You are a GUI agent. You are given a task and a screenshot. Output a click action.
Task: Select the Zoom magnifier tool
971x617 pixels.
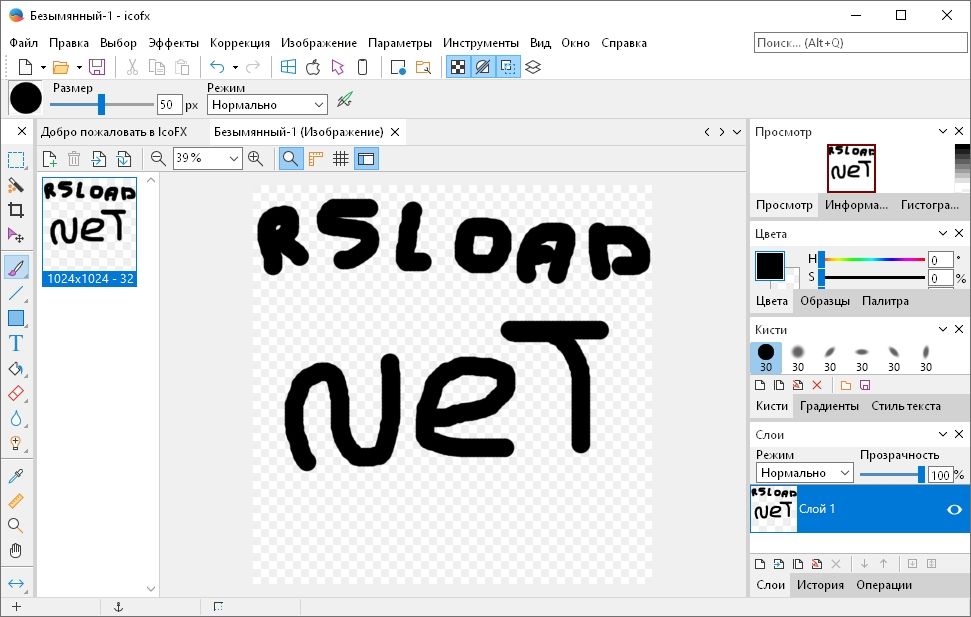point(16,525)
